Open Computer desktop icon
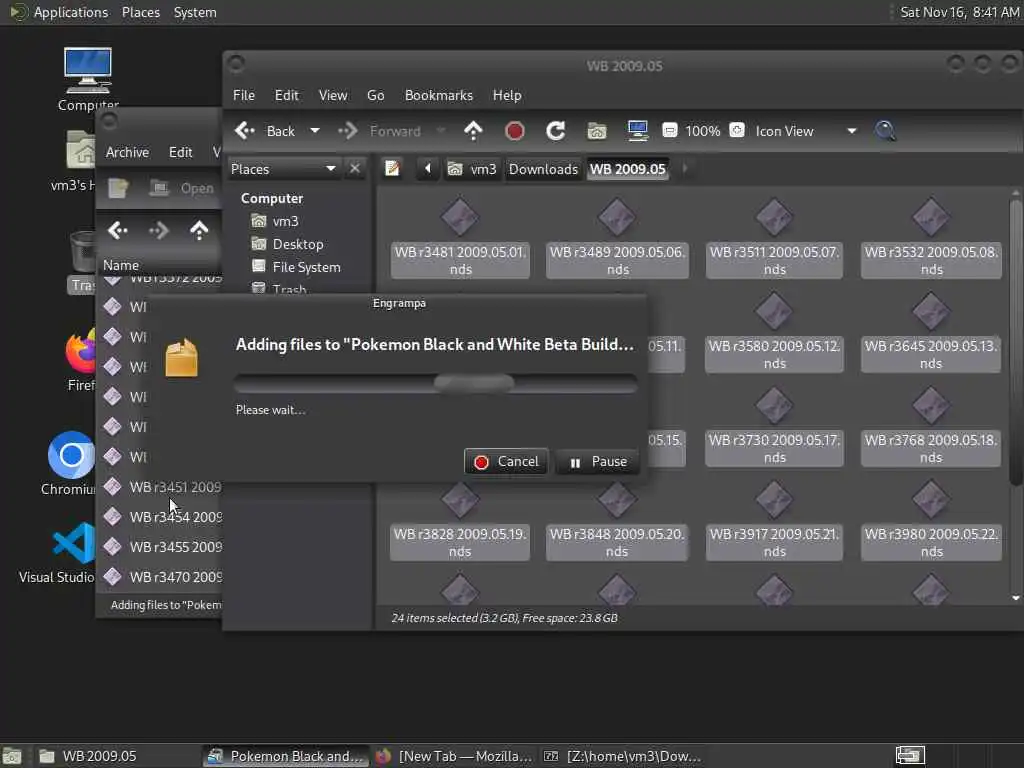 (88, 78)
